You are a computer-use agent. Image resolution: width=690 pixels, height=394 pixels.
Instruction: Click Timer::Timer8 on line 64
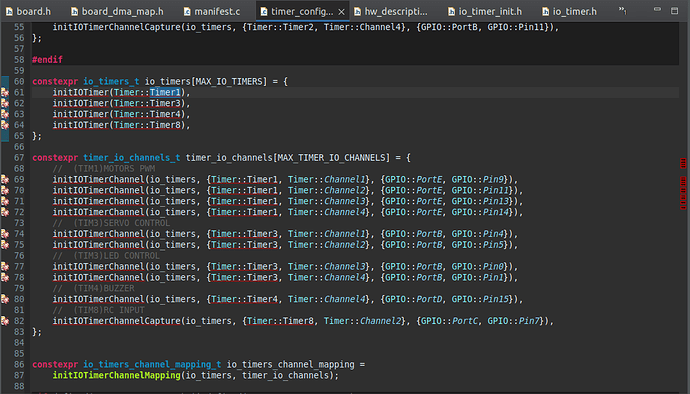point(147,125)
